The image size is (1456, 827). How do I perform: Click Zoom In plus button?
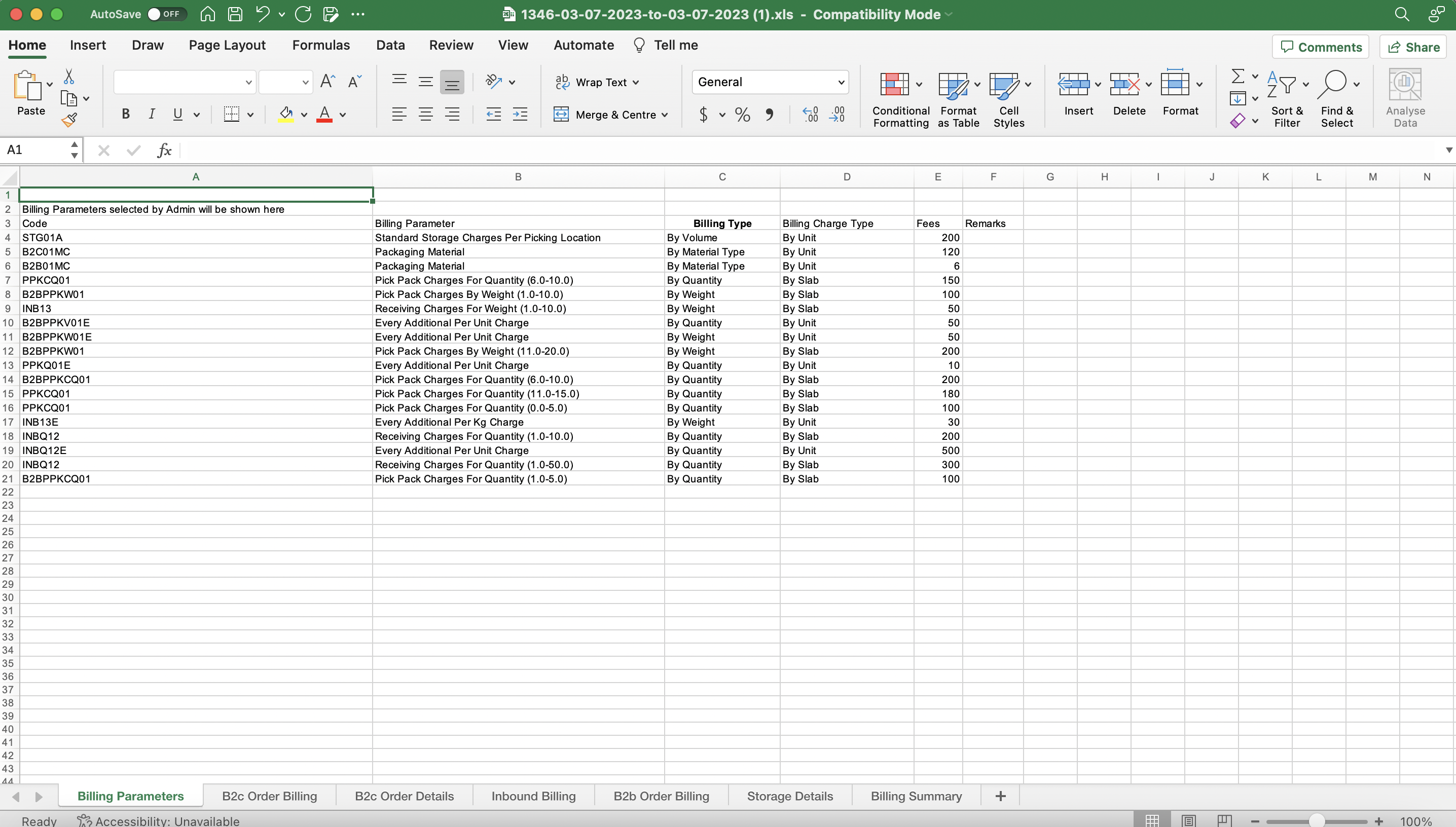(1379, 821)
